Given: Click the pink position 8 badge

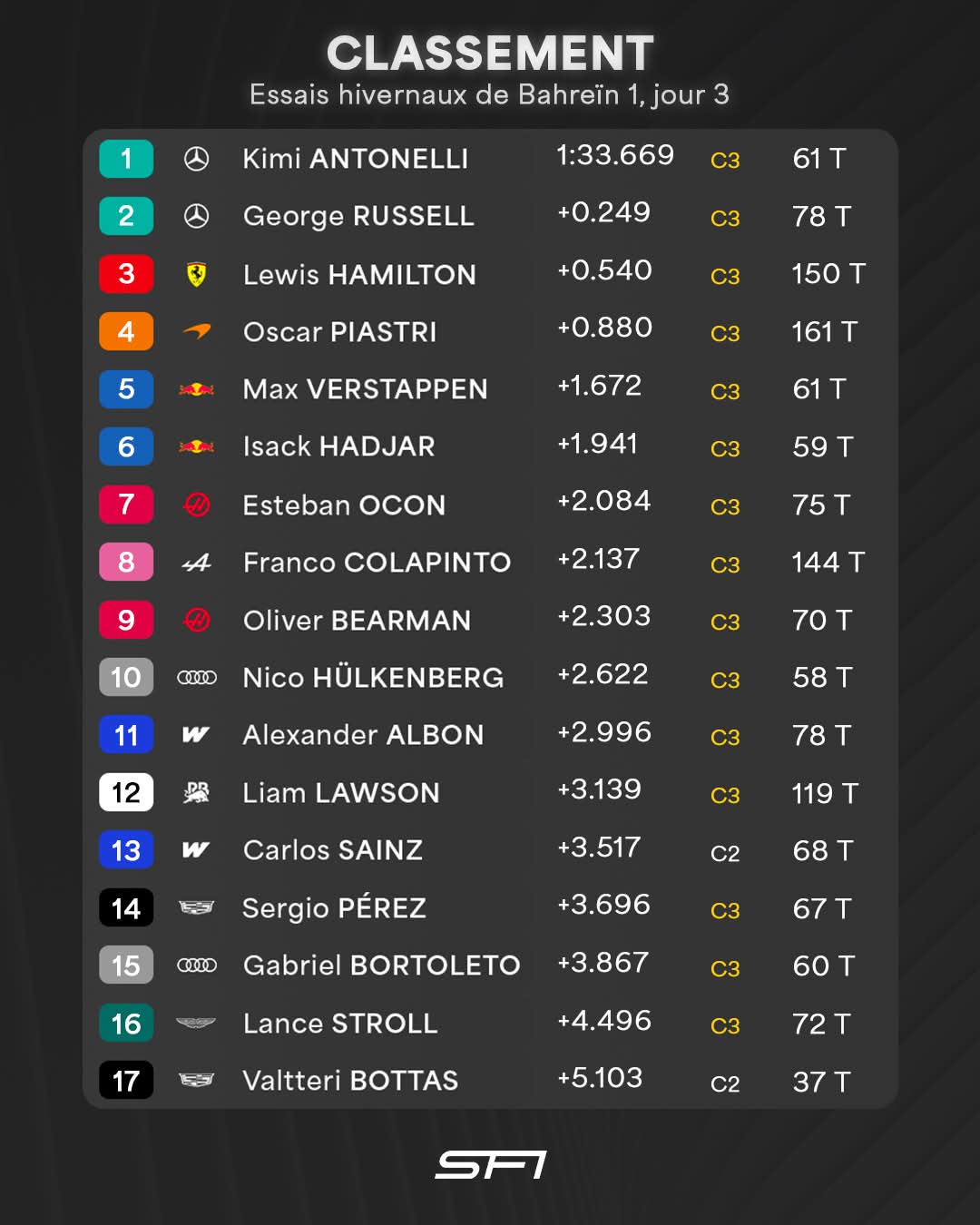Looking at the screenshot, I should click(126, 563).
